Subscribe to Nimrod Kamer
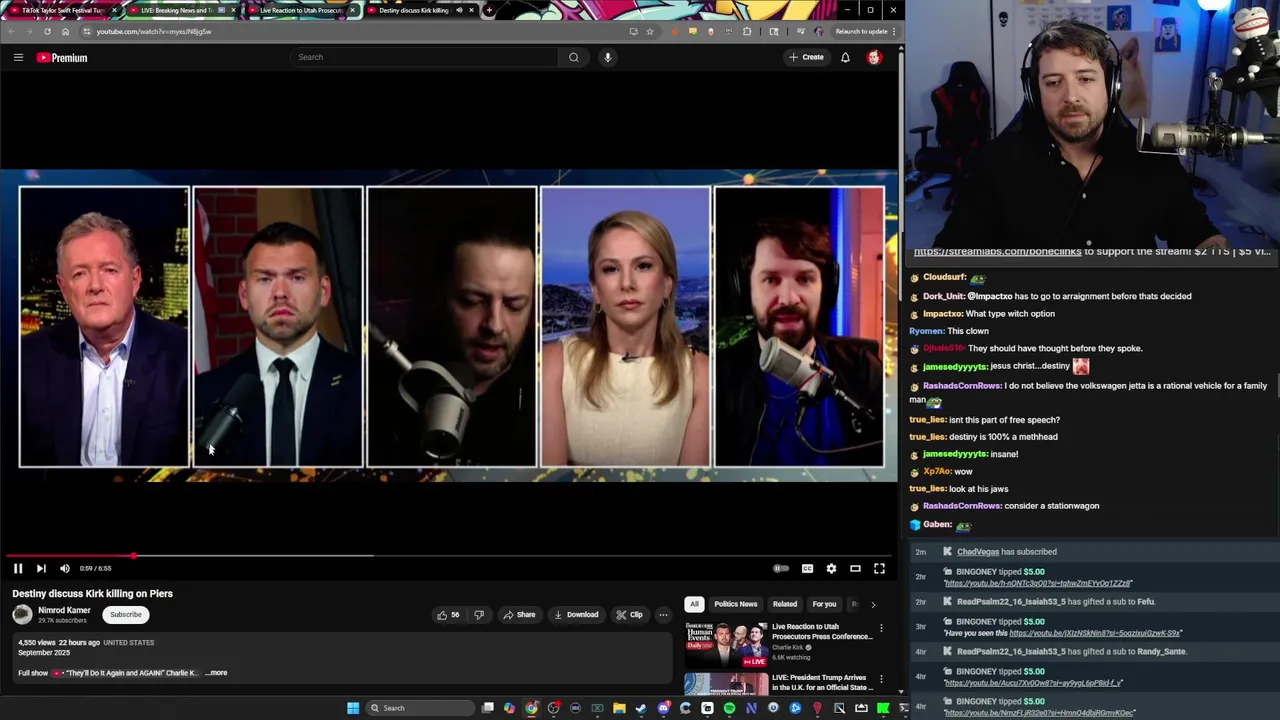1280x720 pixels. click(x=126, y=615)
